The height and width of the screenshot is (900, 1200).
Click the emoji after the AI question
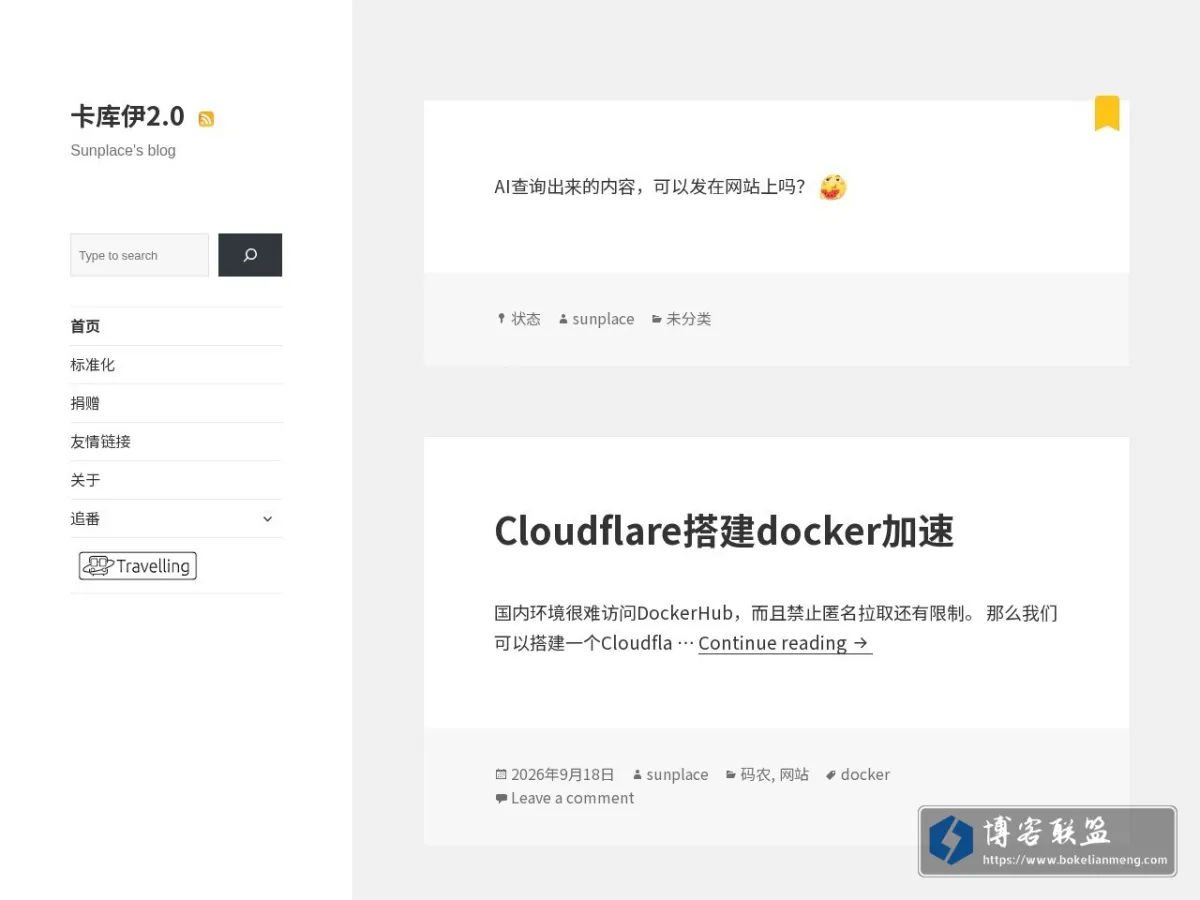(x=832, y=187)
